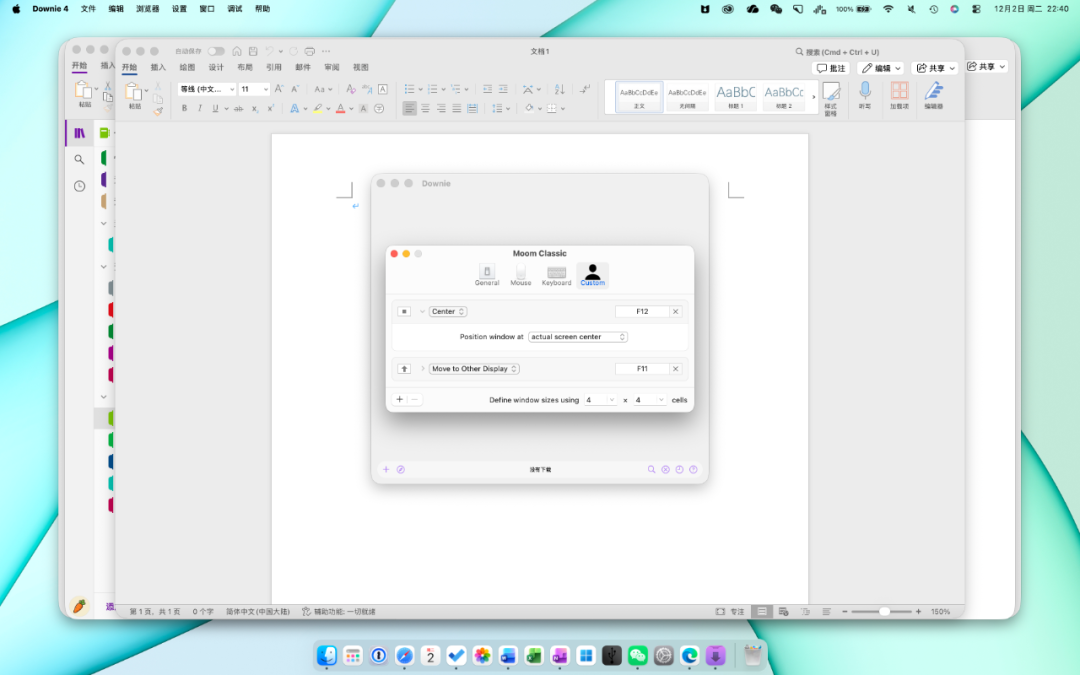Screen dimensions: 1080x675
Task: Expand the Move to Other Display row
Action: 422,369
